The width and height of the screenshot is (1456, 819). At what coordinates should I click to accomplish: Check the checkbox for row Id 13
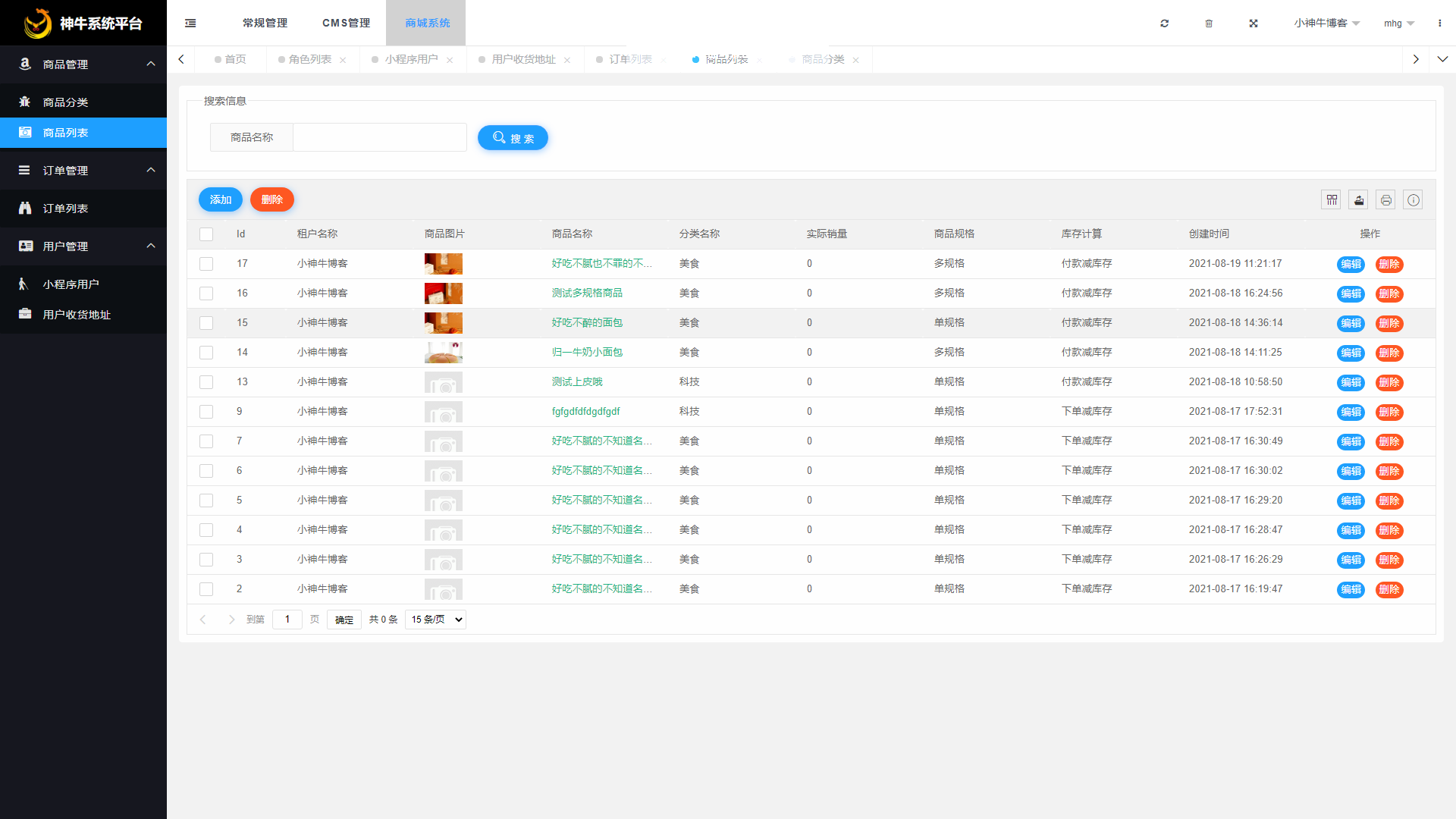click(206, 382)
